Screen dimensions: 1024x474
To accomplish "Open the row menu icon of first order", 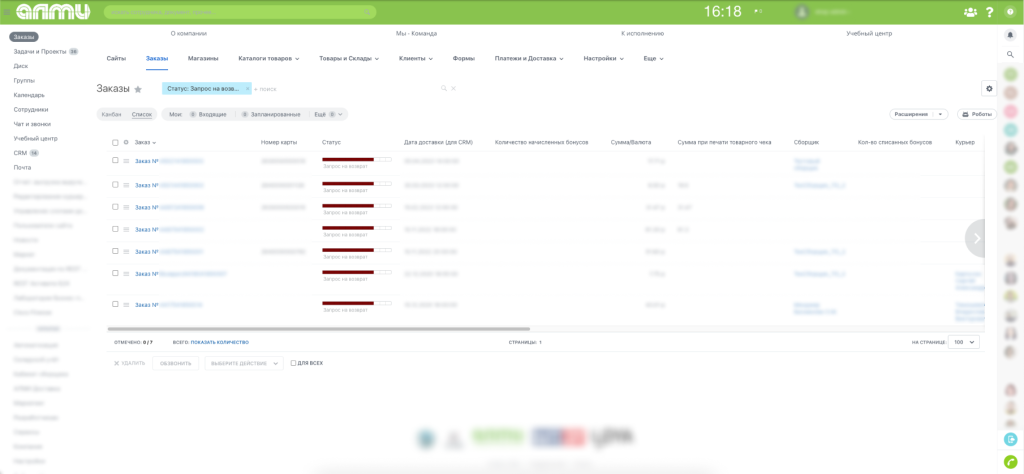I will (126, 161).
